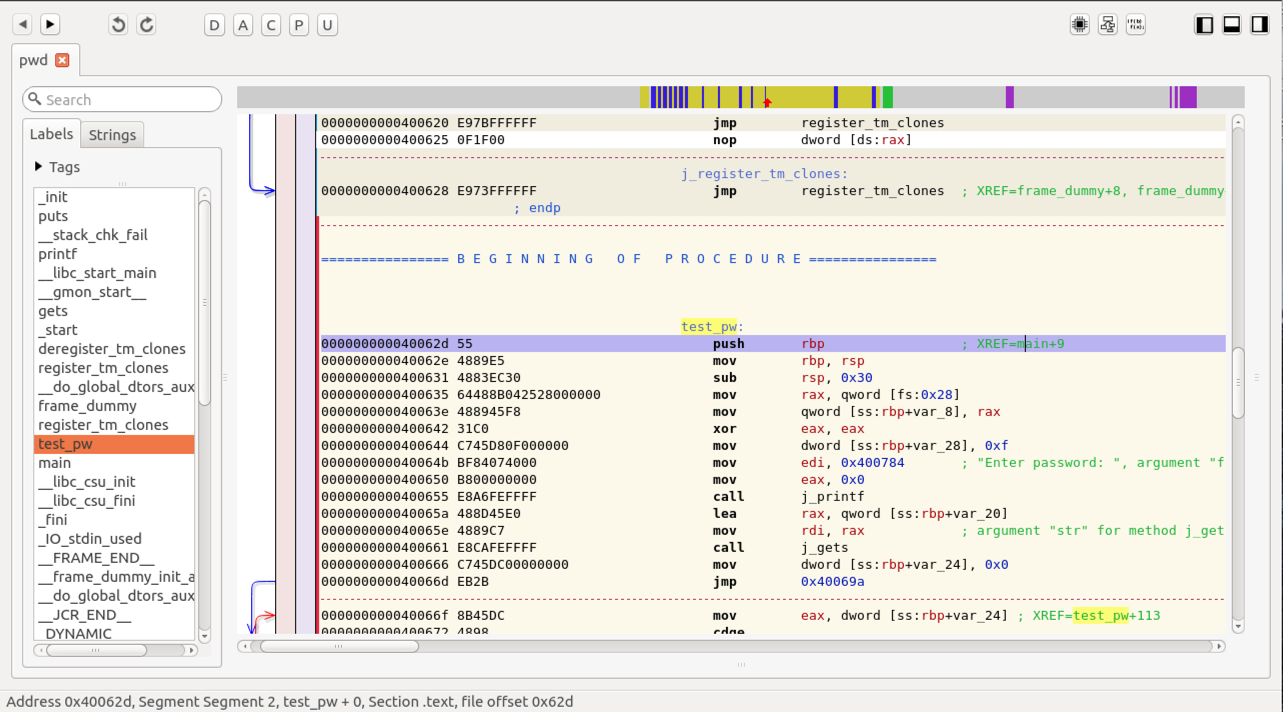Click the green segment in the navigation bar

(888, 97)
